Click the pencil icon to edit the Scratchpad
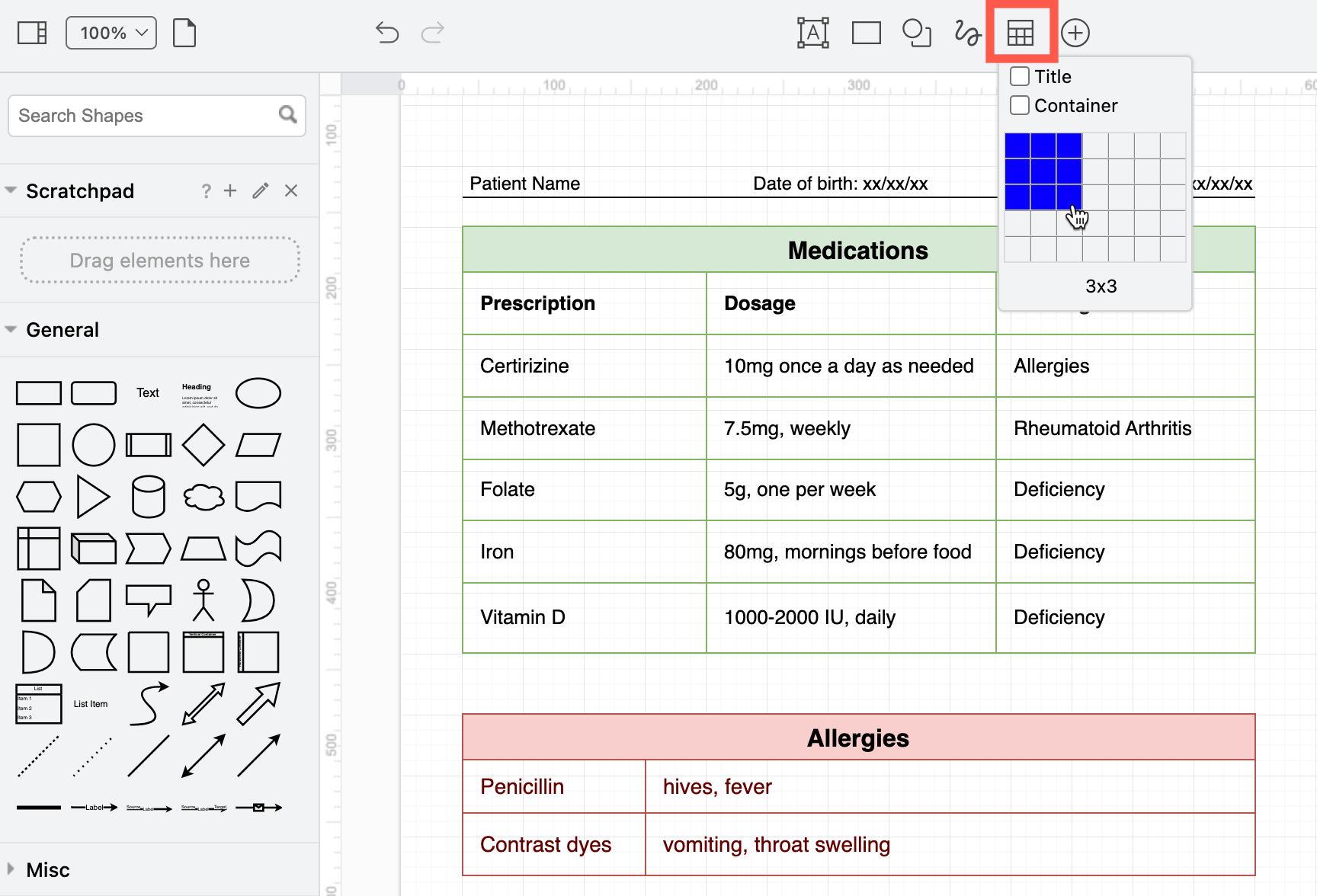The height and width of the screenshot is (896, 1317). pyautogui.click(x=260, y=190)
